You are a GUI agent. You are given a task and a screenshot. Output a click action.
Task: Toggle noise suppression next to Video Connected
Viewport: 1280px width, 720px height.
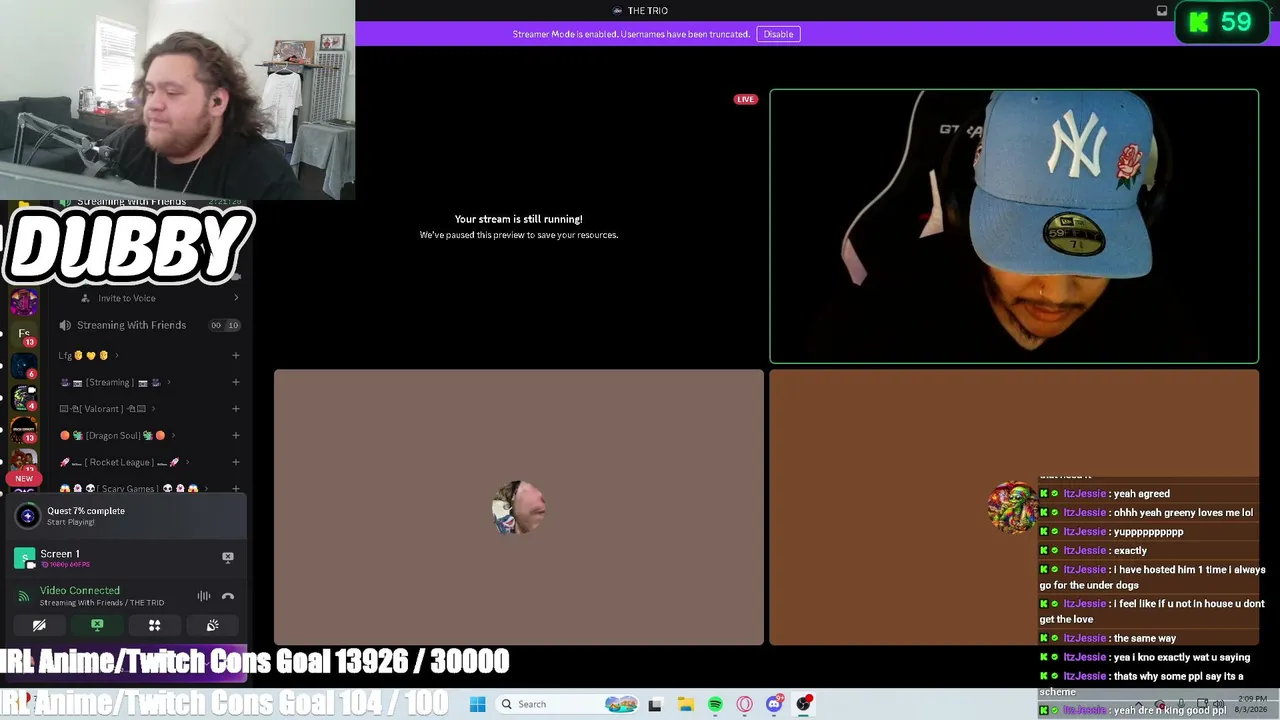204,596
